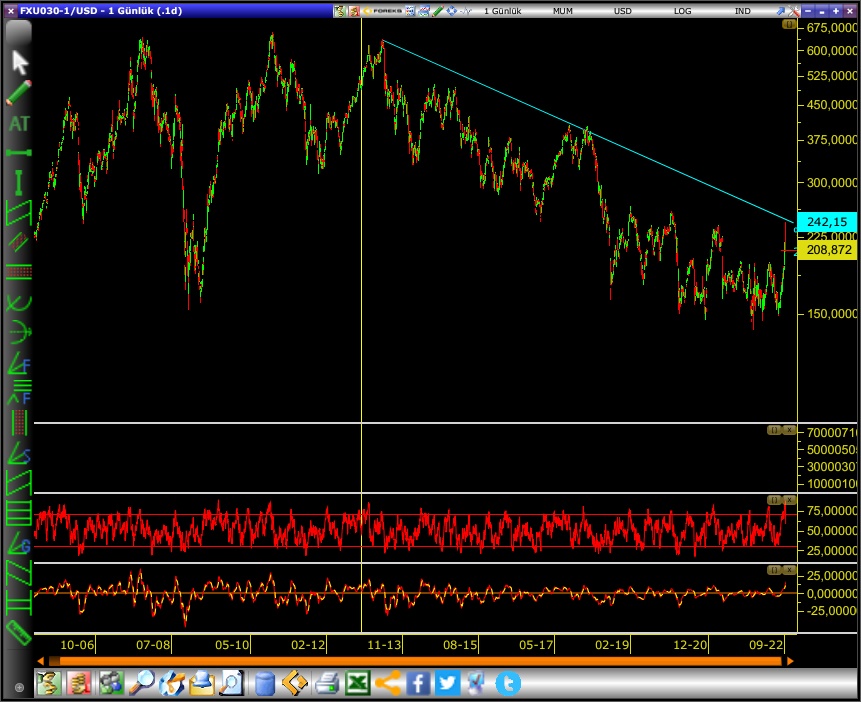Image resolution: width=861 pixels, height=702 pixels.
Task: Select the parallel channel tool
Action: [19, 213]
